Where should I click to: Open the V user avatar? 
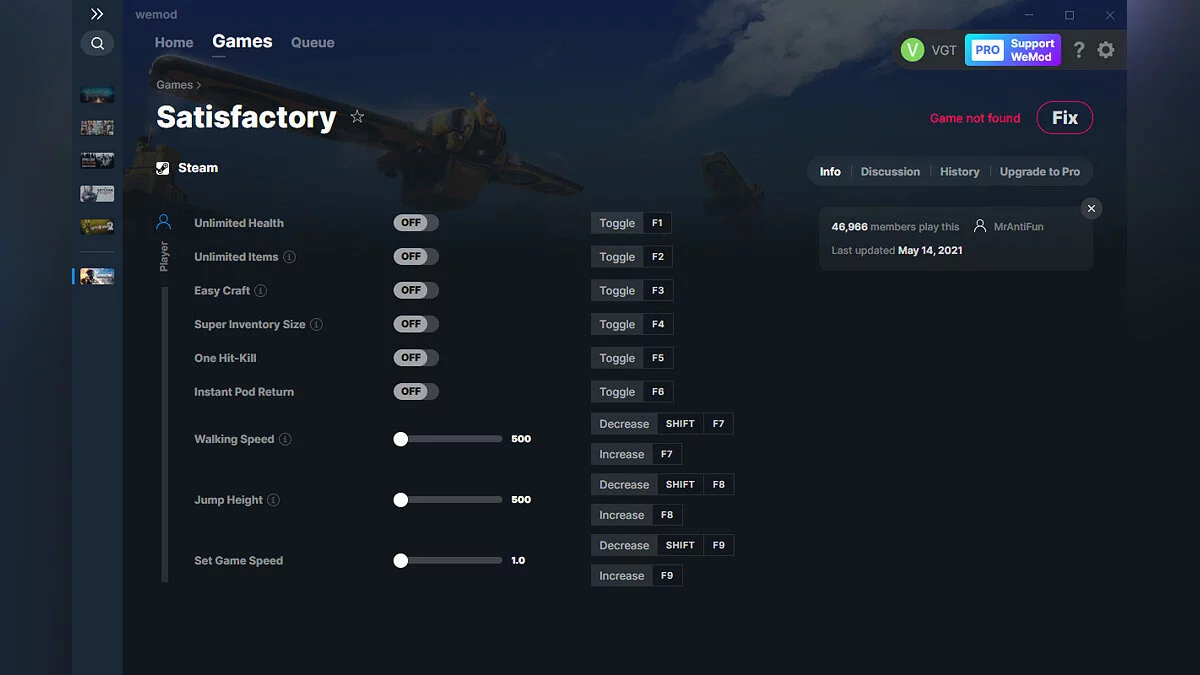pyautogui.click(x=912, y=50)
